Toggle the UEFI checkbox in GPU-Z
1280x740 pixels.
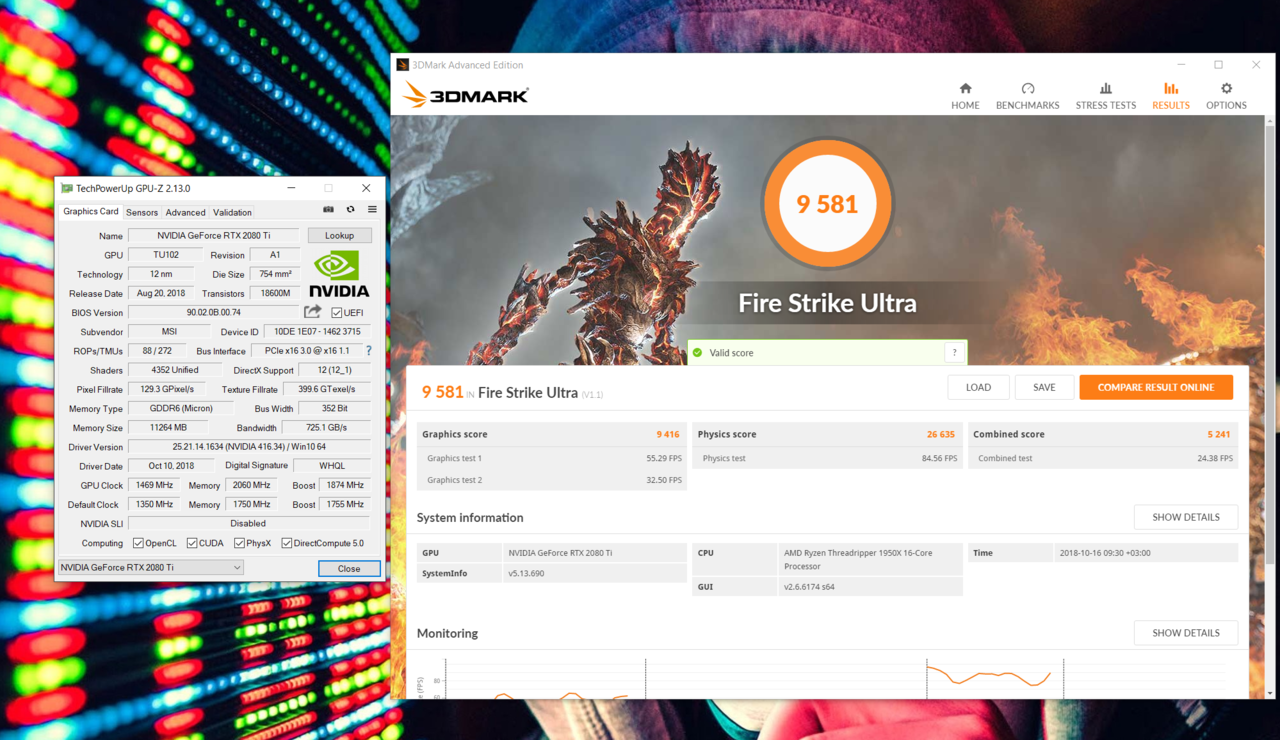pyautogui.click(x=337, y=313)
